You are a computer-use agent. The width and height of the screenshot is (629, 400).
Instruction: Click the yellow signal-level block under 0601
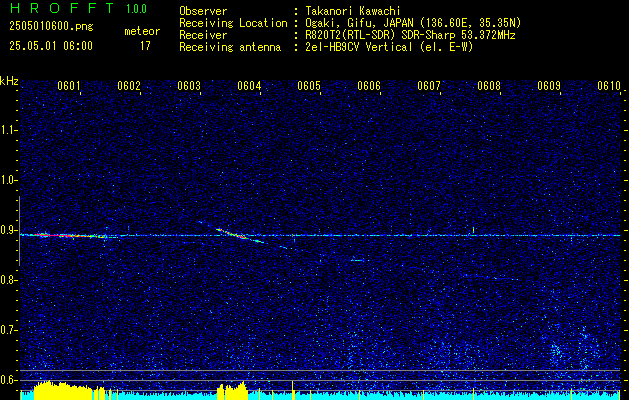pyautogui.click(x=63, y=390)
